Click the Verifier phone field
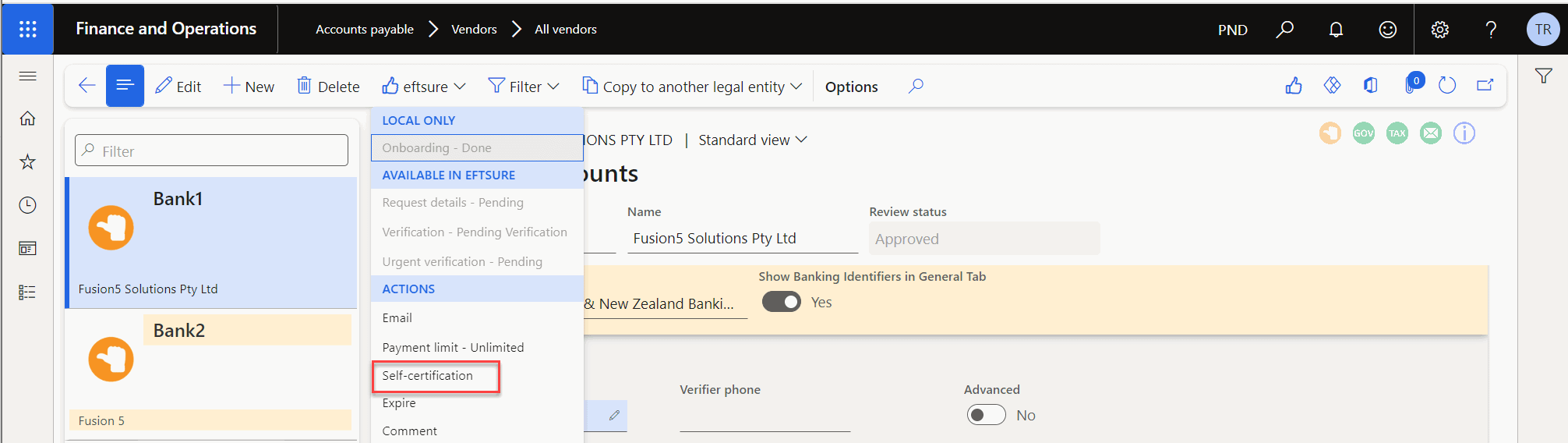This screenshot has height=443, width=1568. point(765,416)
